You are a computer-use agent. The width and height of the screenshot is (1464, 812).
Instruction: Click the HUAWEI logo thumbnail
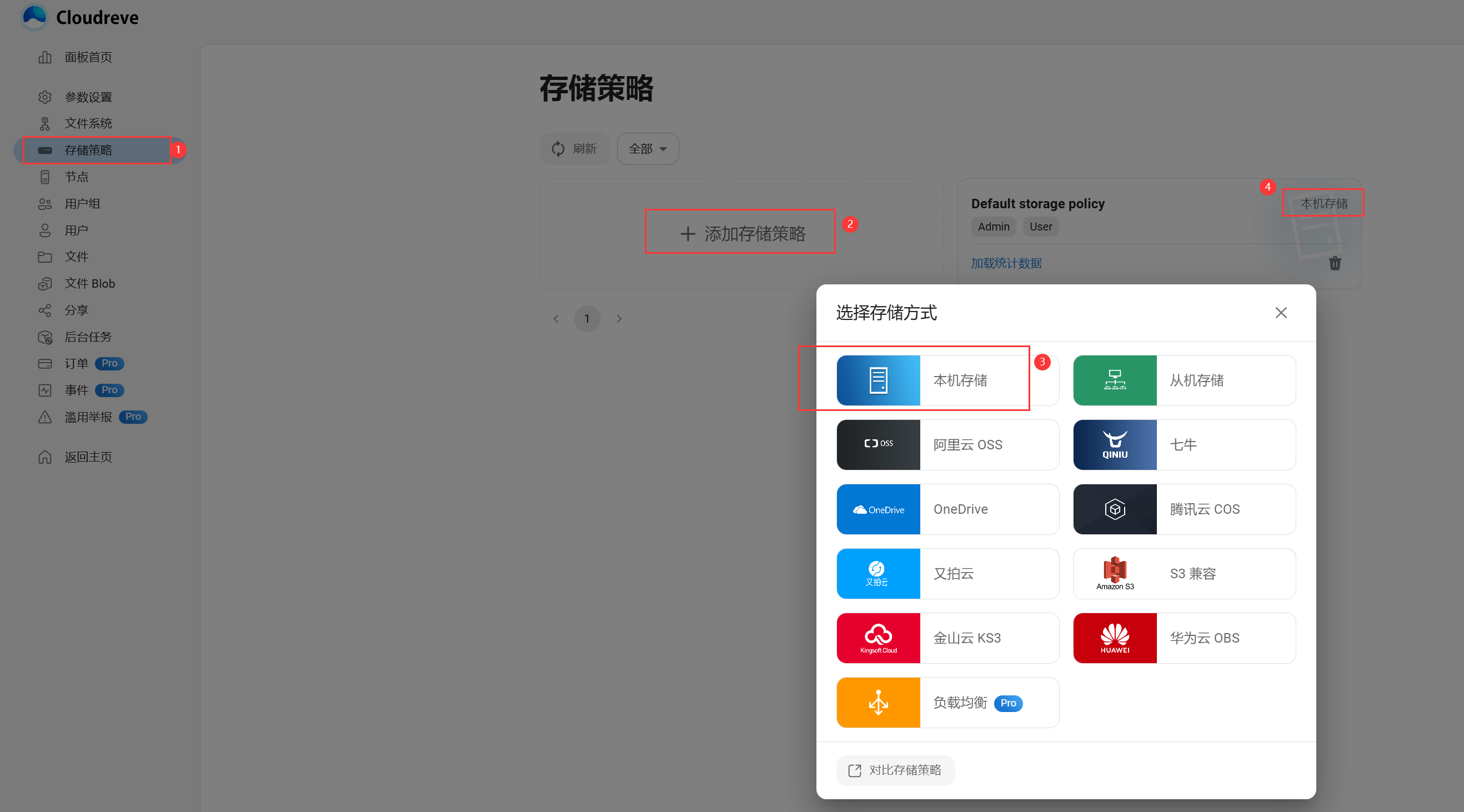click(x=1115, y=638)
